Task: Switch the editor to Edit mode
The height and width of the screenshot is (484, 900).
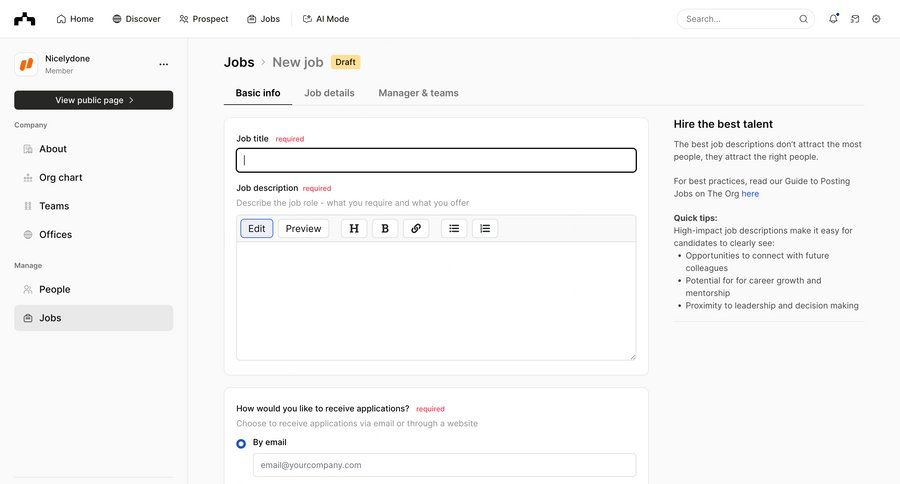Action: click(257, 229)
